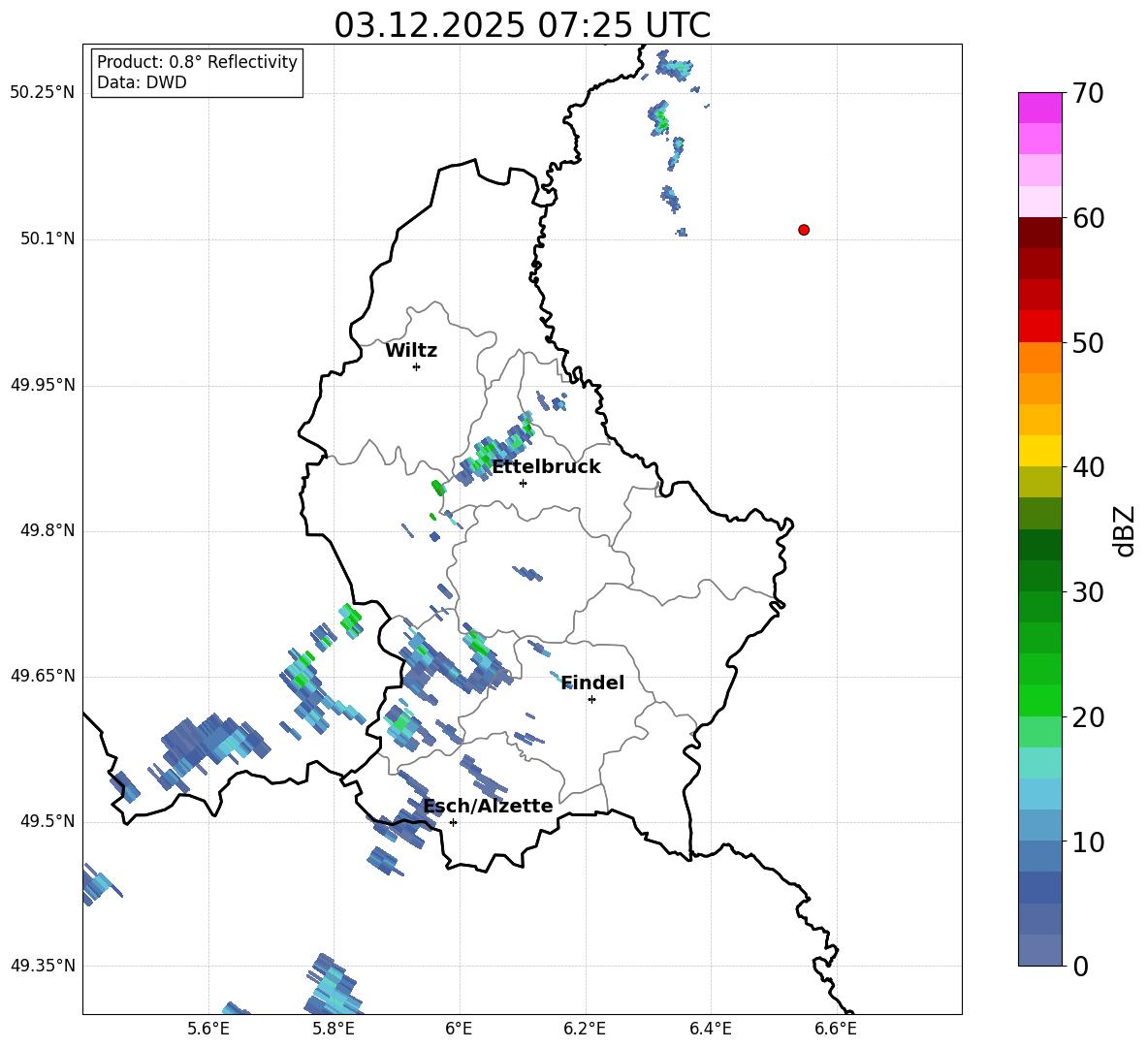Viewport: 1148px width, 1048px height.
Task: Click the 49.5°N latitude label
Action: (48, 821)
